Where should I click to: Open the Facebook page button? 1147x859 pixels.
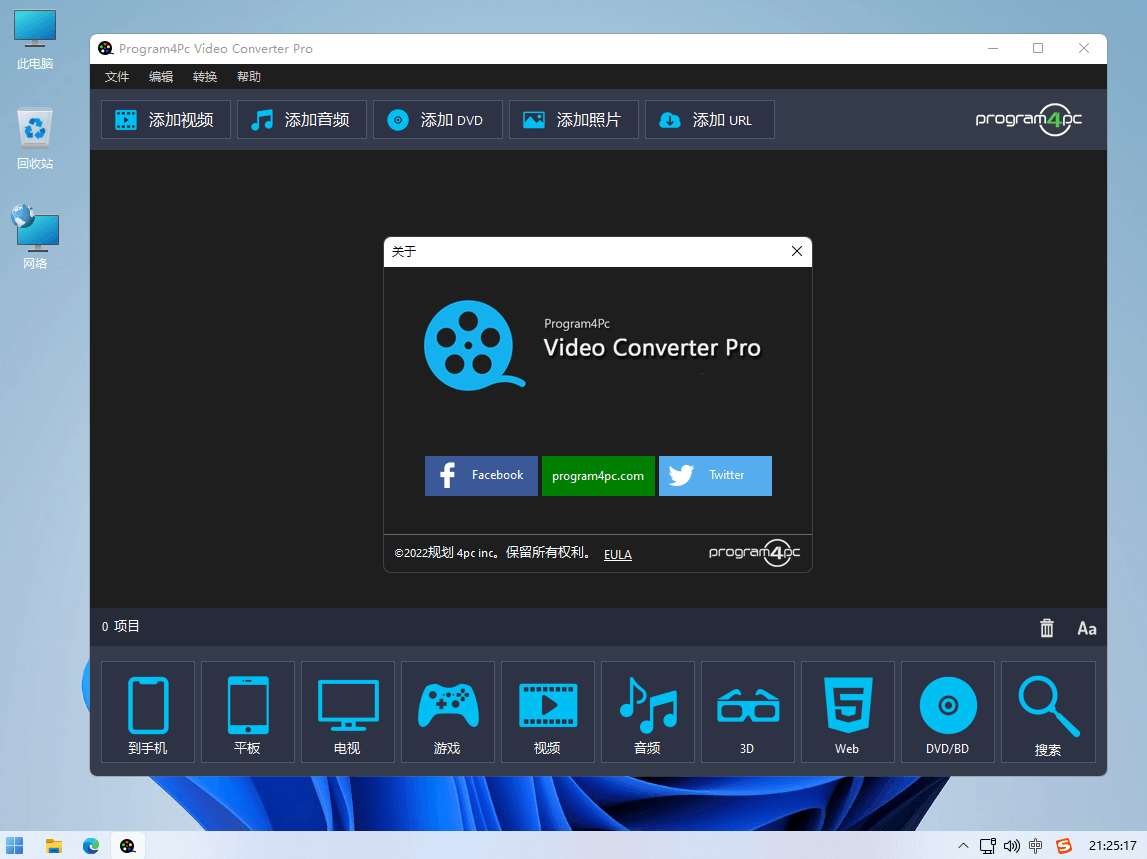click(x=481, y=476)
